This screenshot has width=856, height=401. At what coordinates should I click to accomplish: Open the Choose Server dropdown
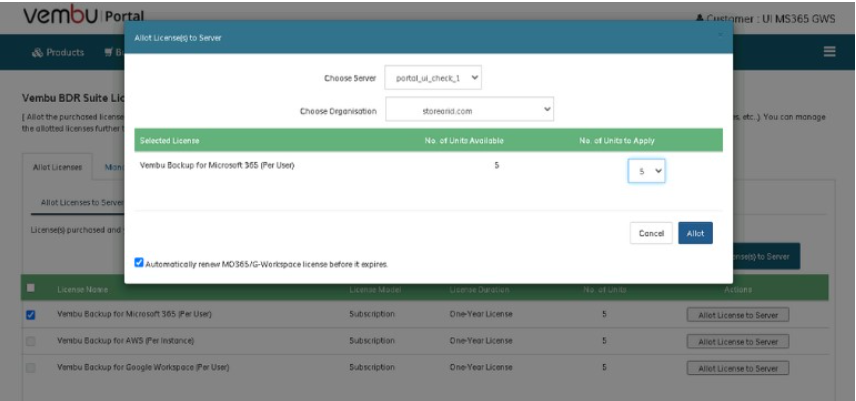[x=433, y=78]
